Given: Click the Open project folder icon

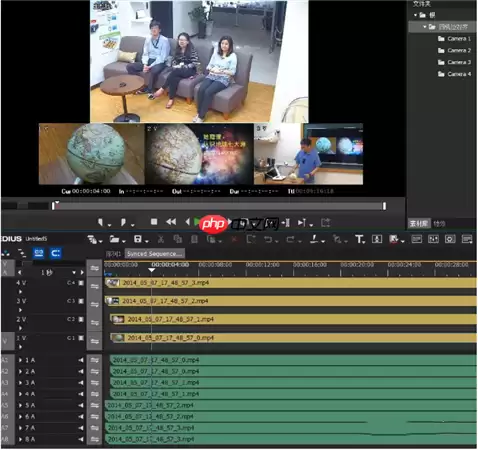Looking at the screenshot, I should pyautogui.click(x=114, y=239).
